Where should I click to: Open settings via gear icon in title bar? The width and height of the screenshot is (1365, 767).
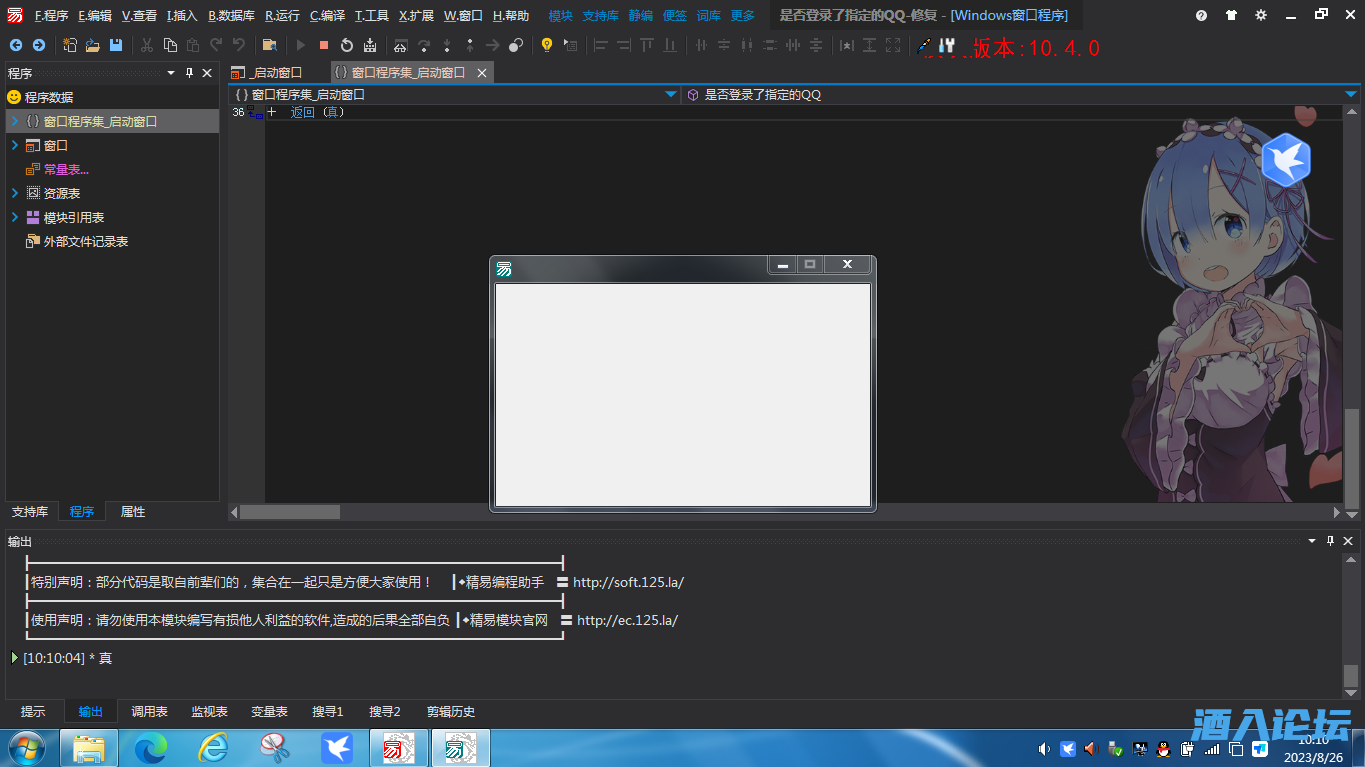1260,15
